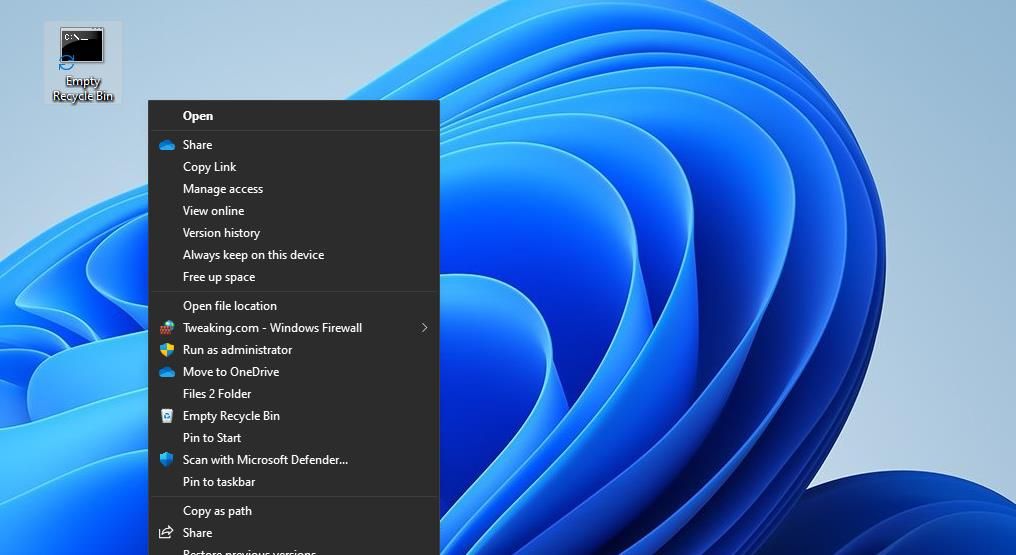
Task: Click the share arrow icon near the menu bottom
Action: [167, 533]
